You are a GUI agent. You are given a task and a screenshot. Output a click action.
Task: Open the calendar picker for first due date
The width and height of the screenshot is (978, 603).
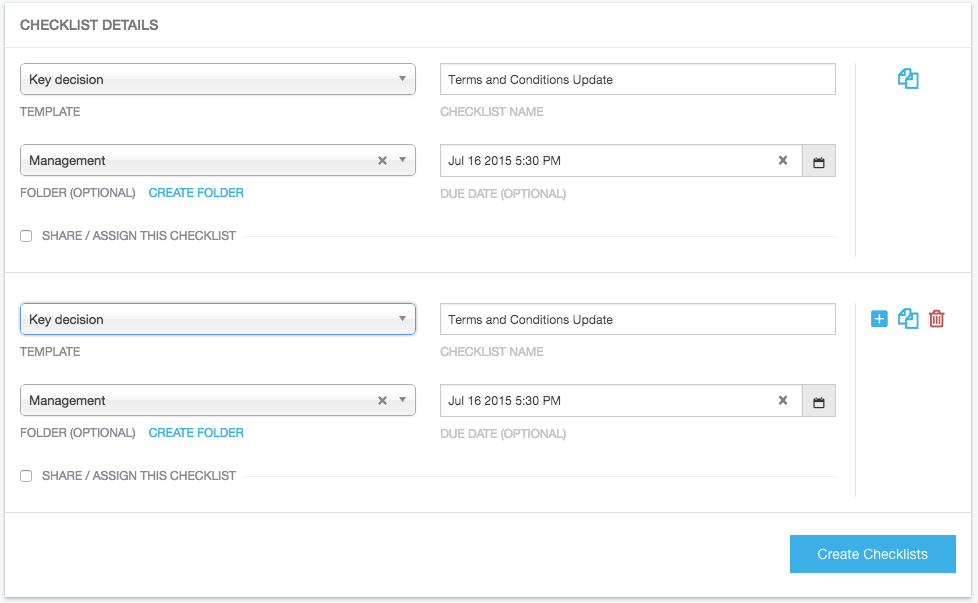point(818,161)
